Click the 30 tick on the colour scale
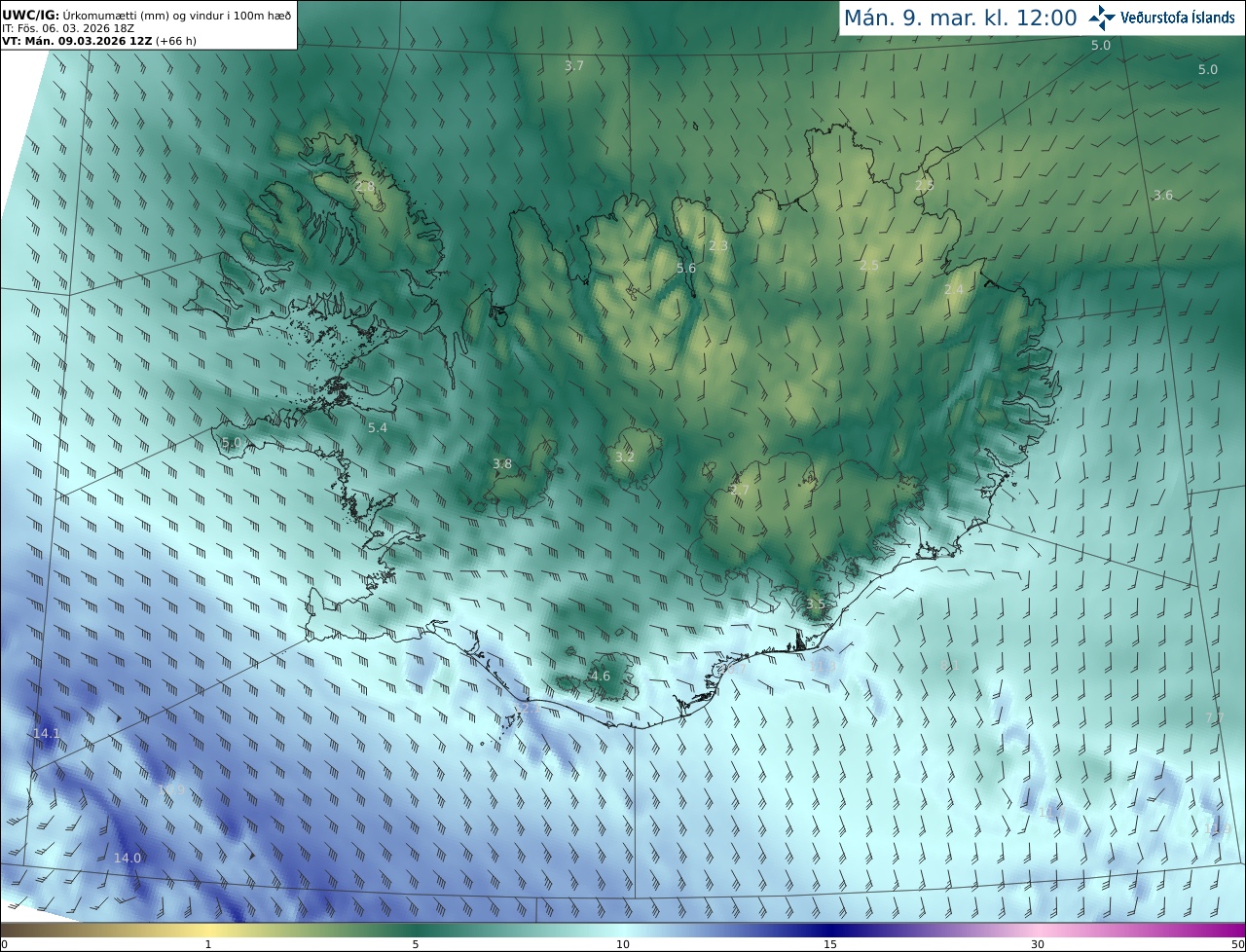This screenshot has height=952, width=1246. [1038, 944]
